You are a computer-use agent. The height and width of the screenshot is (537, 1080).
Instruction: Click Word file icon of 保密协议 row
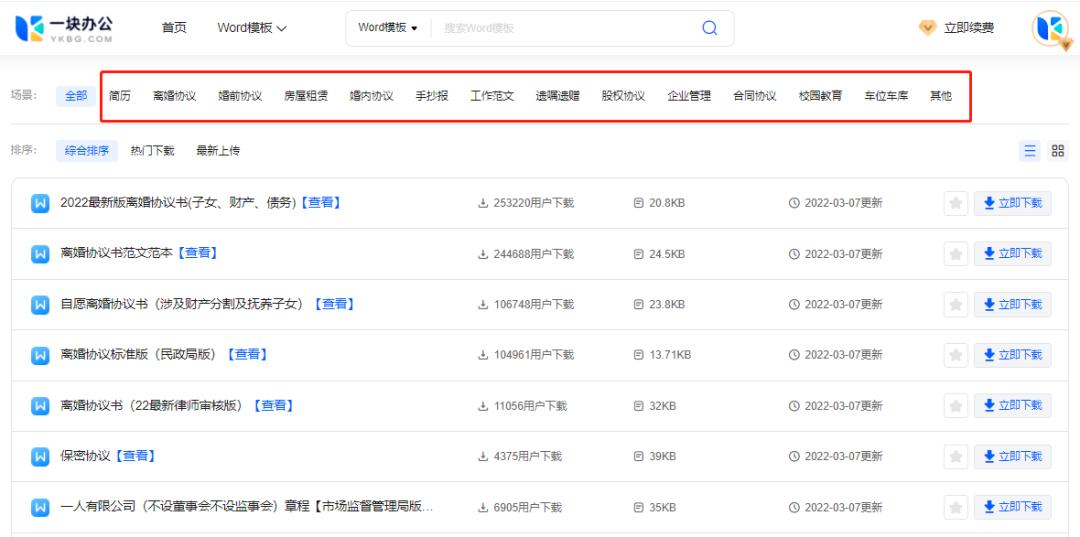(x=40, y=456)
